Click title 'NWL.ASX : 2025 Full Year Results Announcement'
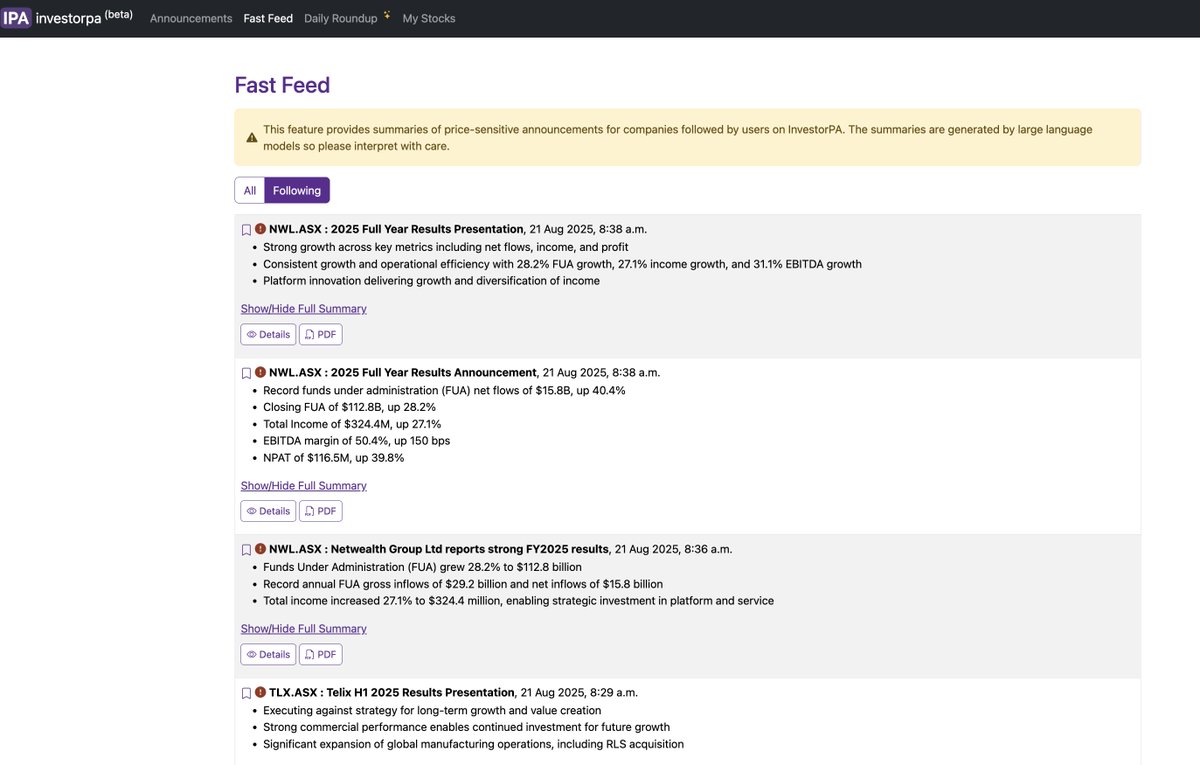 [x=403, y=372]
